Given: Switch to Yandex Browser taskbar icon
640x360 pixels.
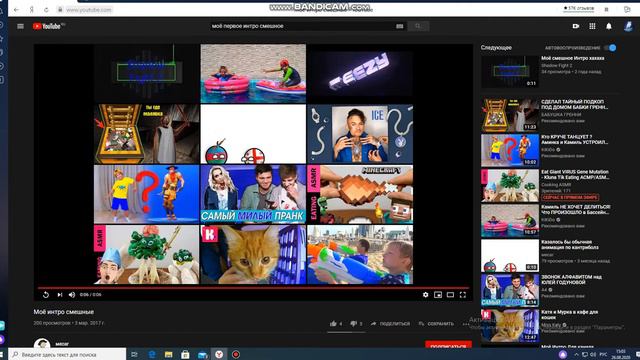Looking at the screenshot, I should coord(219,354).
